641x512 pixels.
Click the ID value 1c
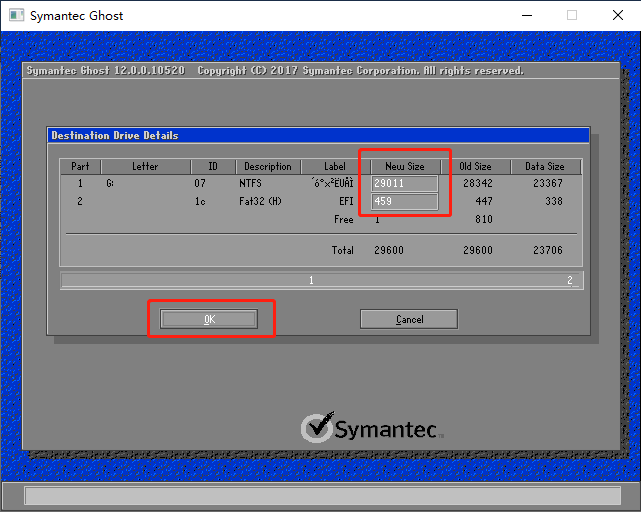click(200, 201)
